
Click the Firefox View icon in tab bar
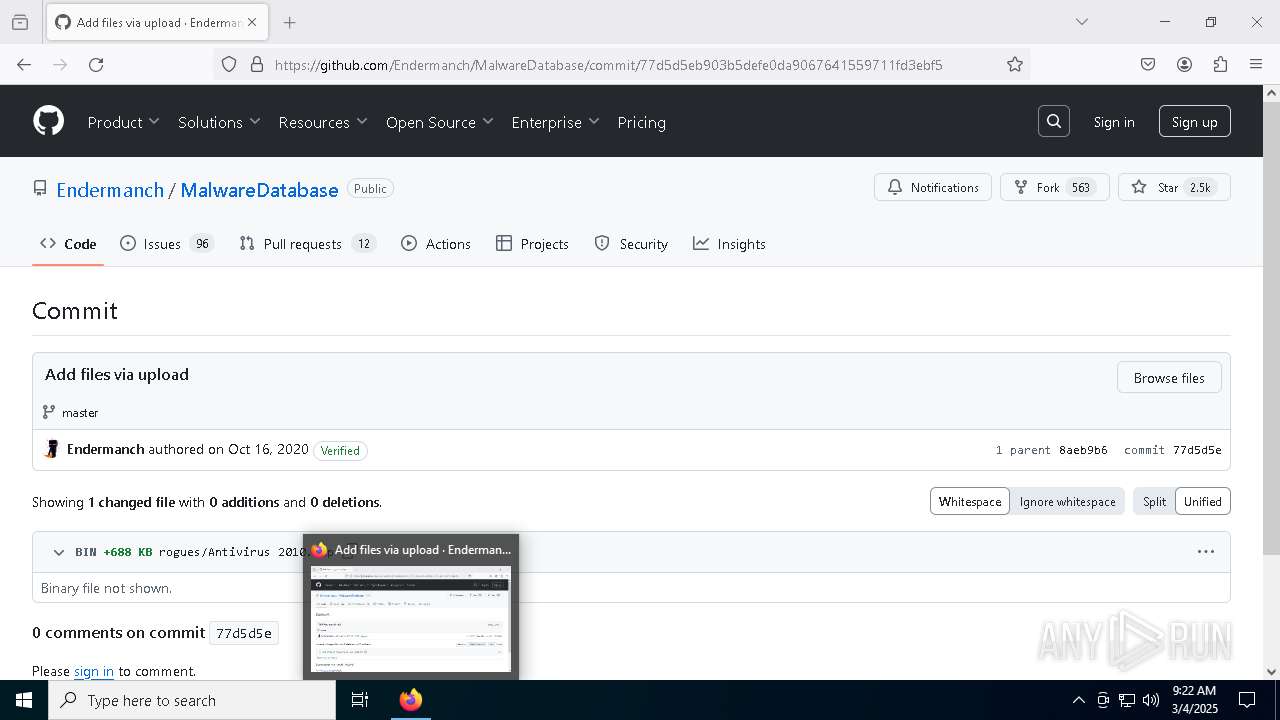pyautogui.click(x=20, y=22)
